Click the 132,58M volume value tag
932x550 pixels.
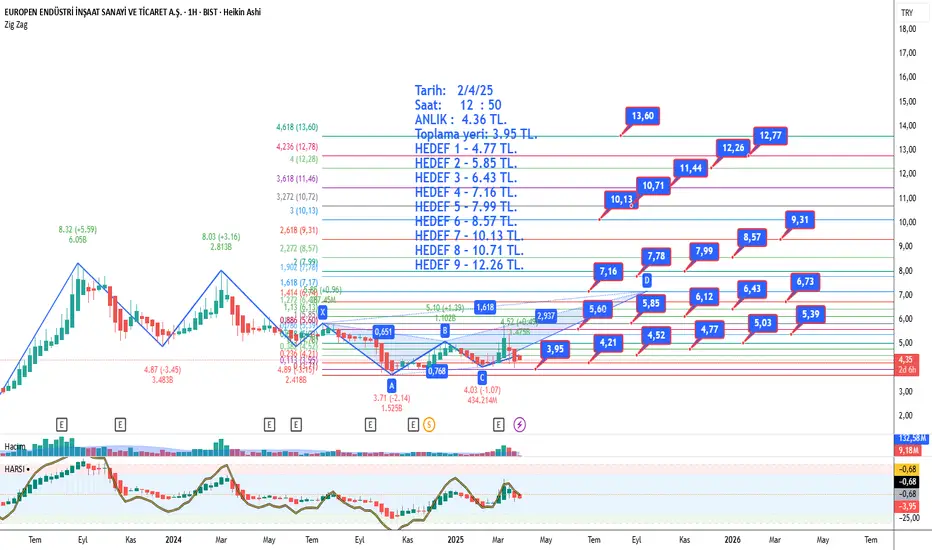pos(912,439)
